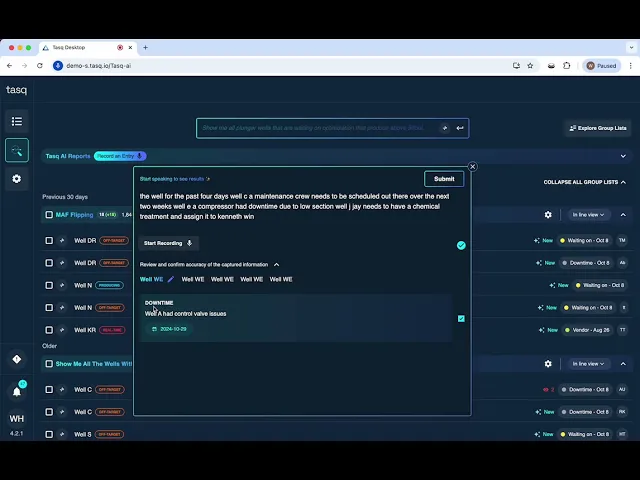Image resolution: width=640 pixels, height=480 pixels.
Task: Toggle MAF Flipping group checkbox
Action: pyautogui.click(x=49, y=215)
